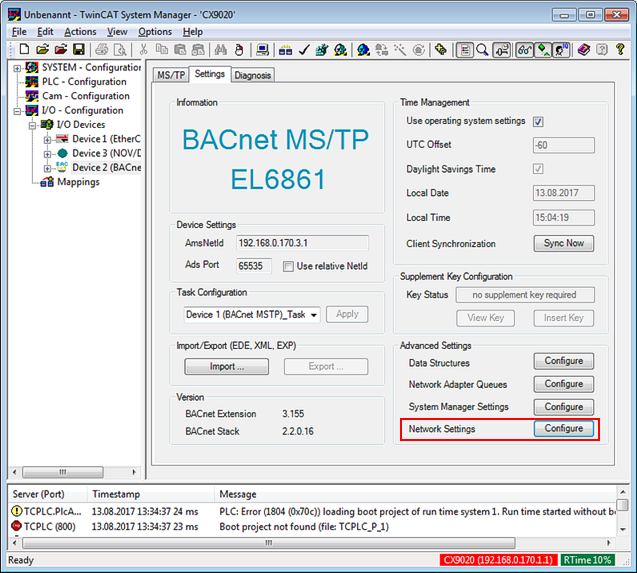The image size is (637, 573).
Task: Click the magnifying glass zoom icon
Action: [x=482, y=50]
